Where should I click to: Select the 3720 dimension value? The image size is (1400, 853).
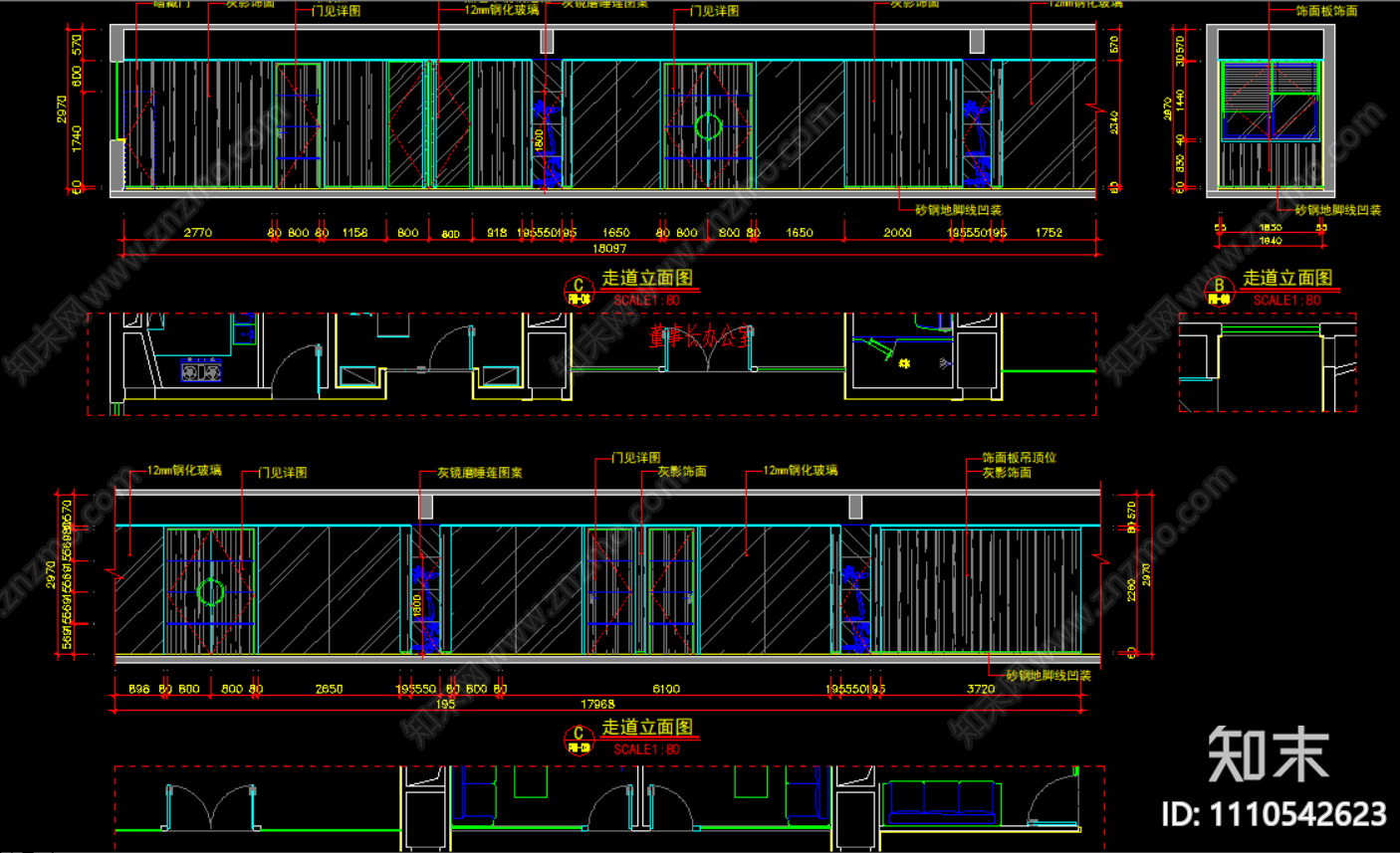click(981, 689)
